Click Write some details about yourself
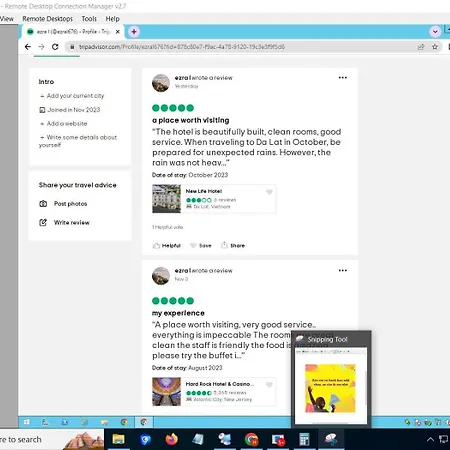This screenshot has width=450, height=450. point(78,141)
